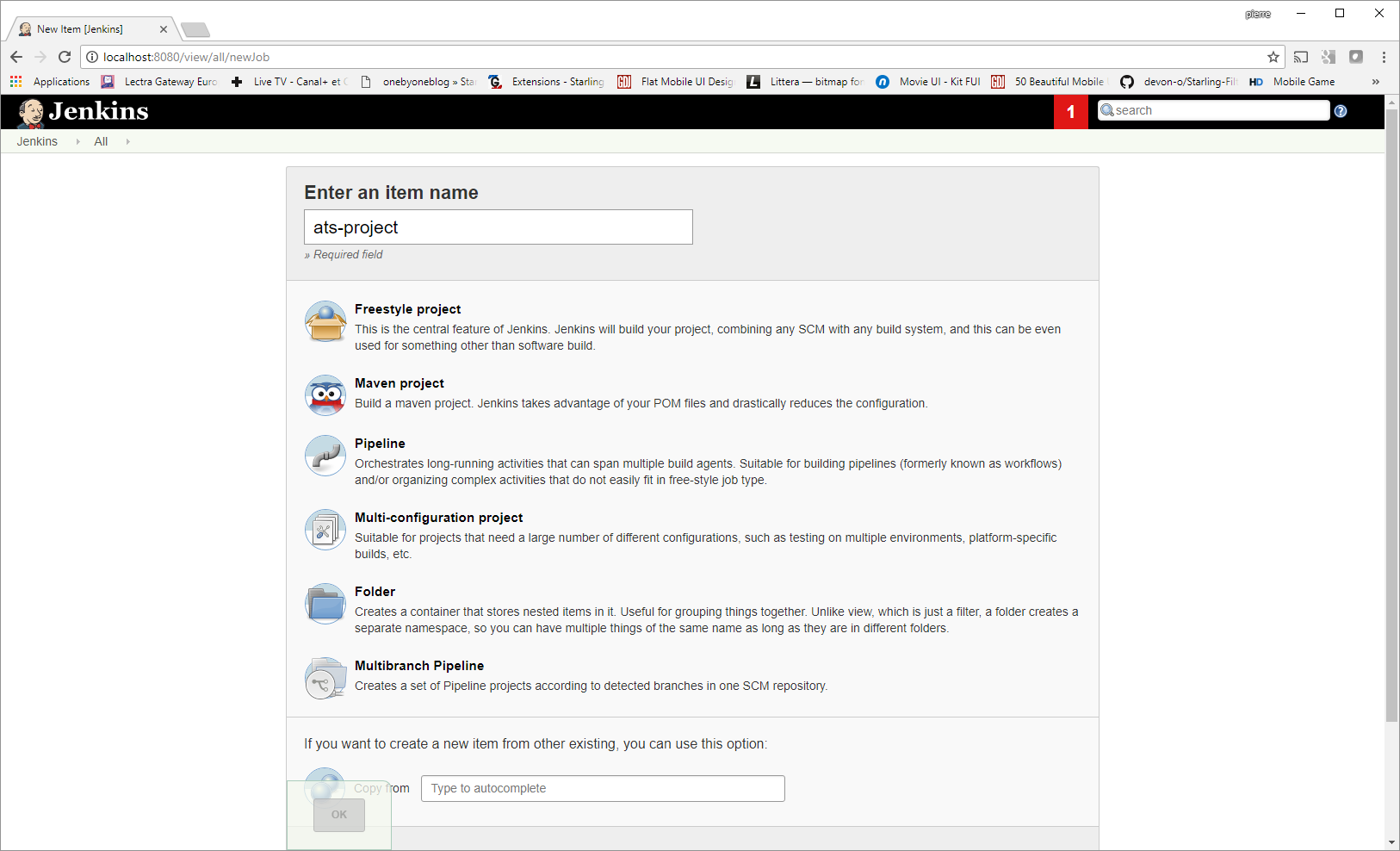Select Folder title text

(375, 592)
